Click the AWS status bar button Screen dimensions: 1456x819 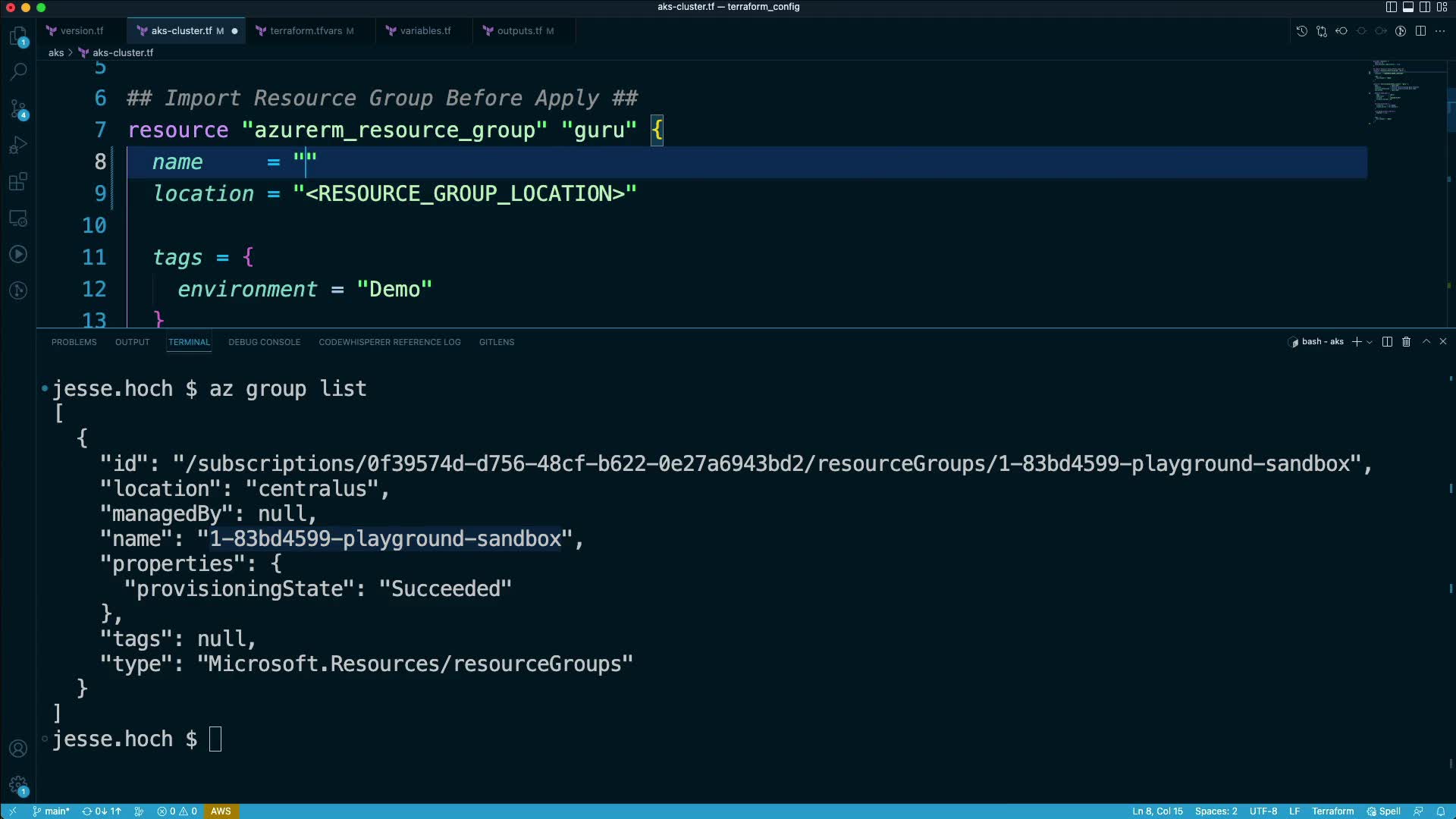221,811
